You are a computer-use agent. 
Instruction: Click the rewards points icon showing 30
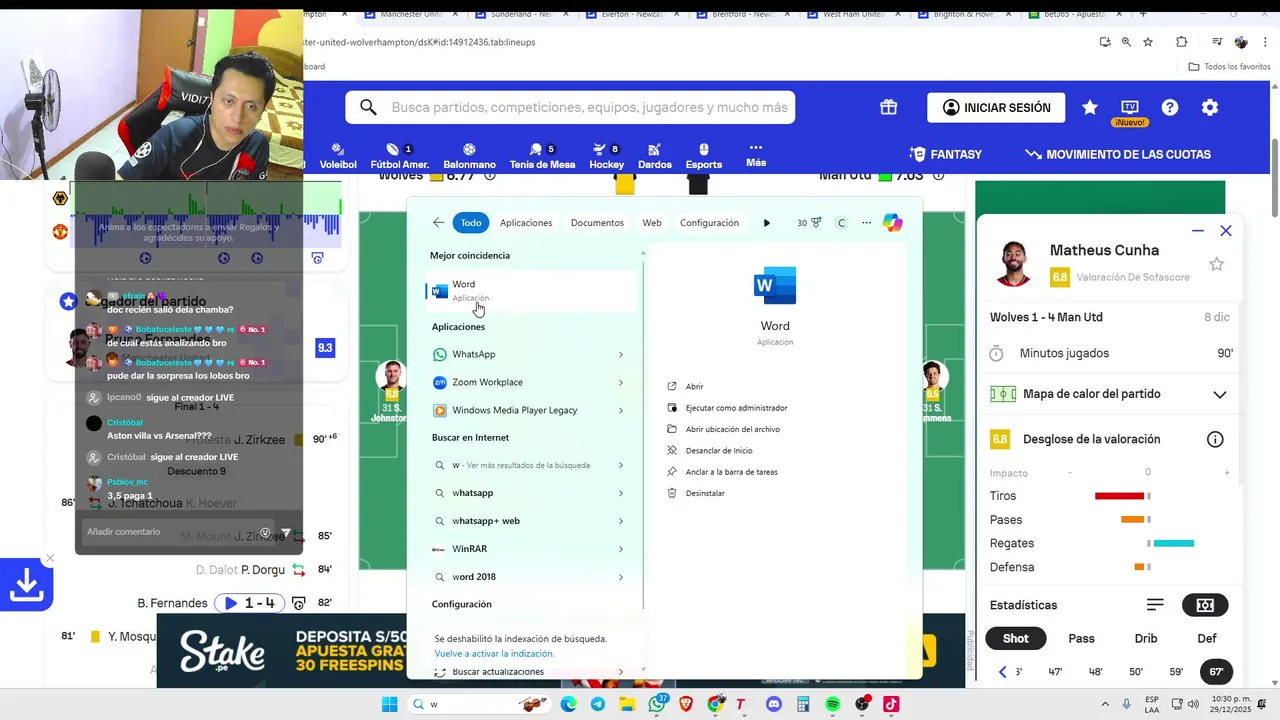[x=809, y=223]
